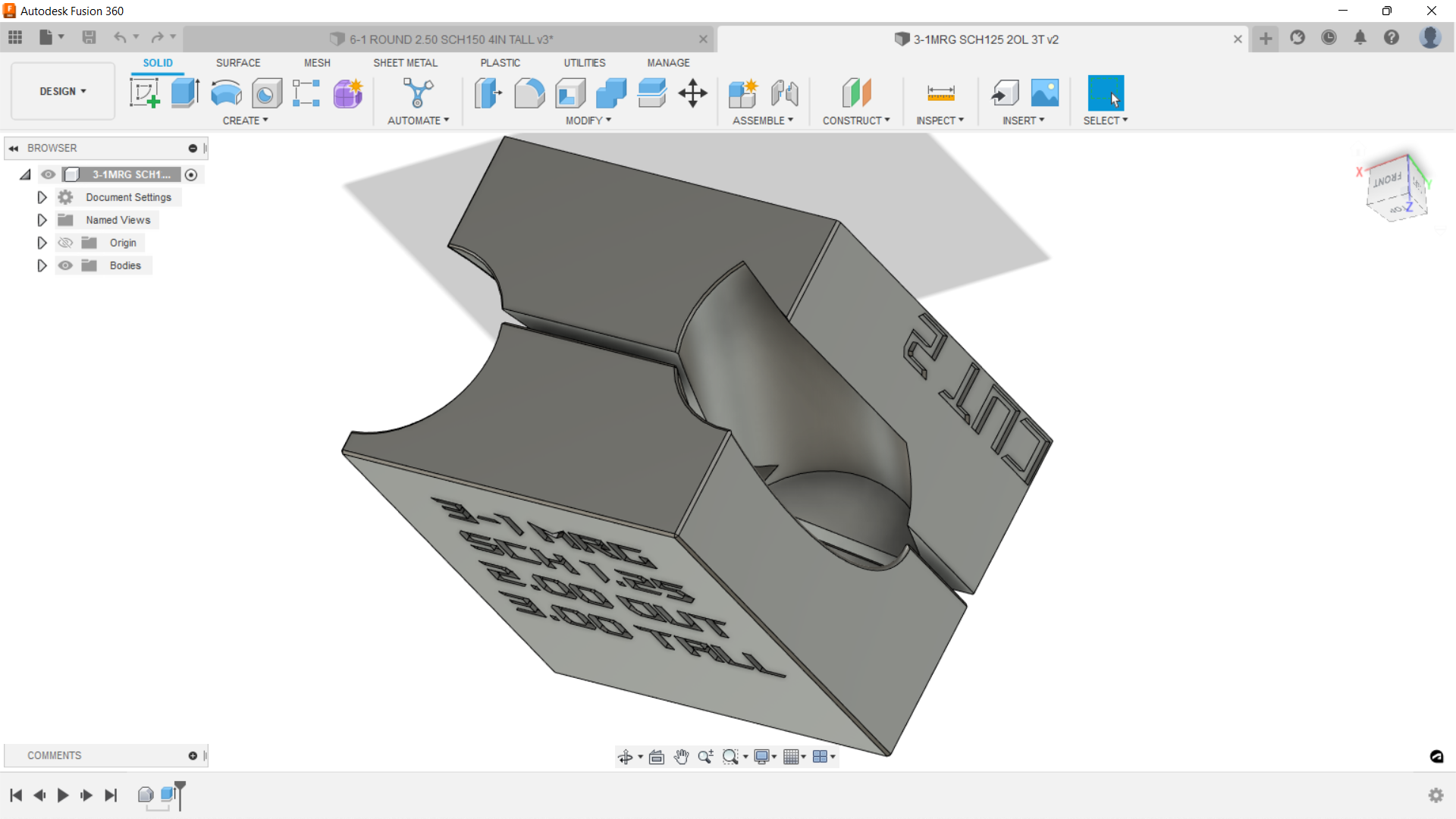Activate the Move/Copy tool
The image size is (1456, 819).
click(x=692, y=93)
